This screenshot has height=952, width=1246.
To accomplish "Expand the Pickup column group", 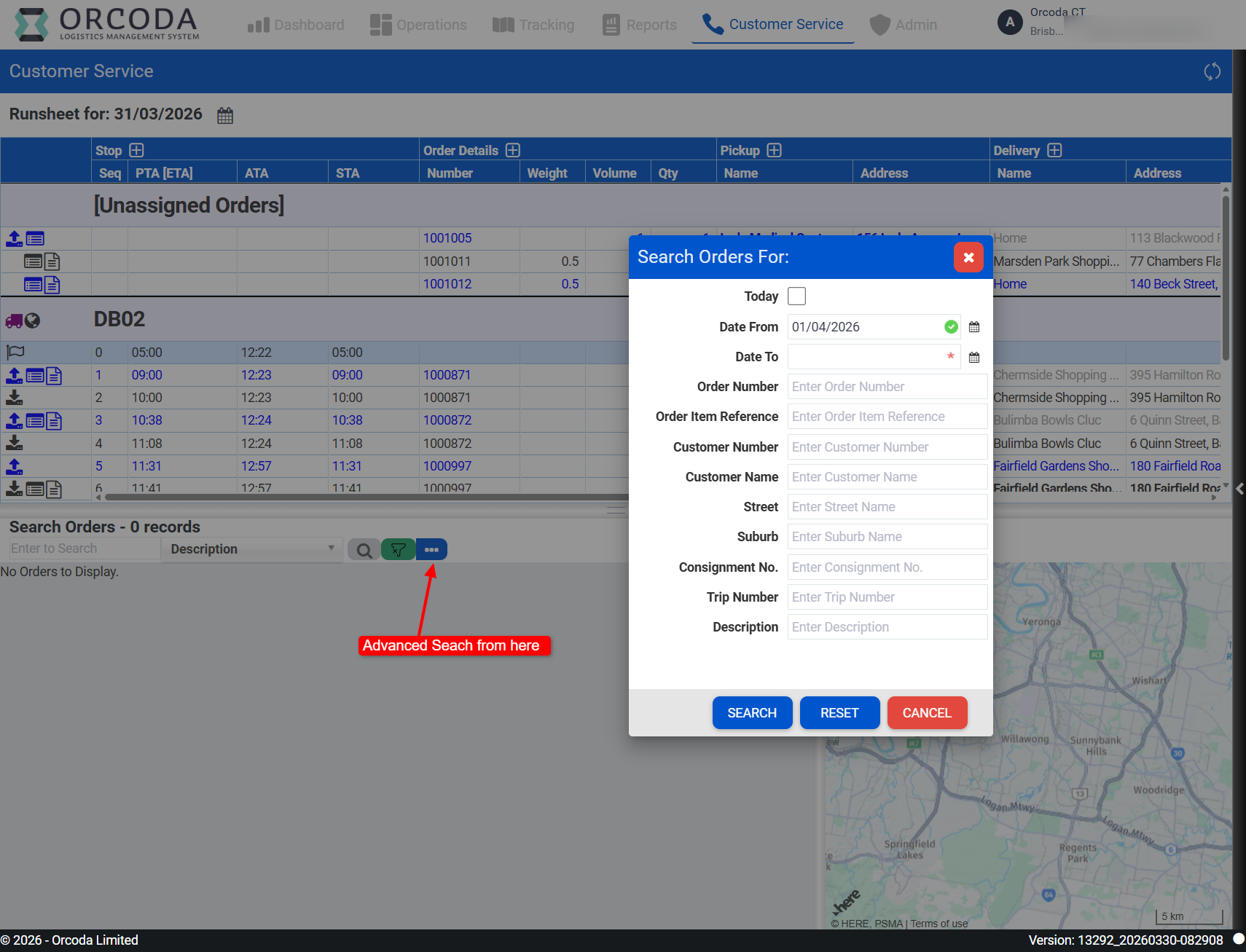I will [774, 151].
